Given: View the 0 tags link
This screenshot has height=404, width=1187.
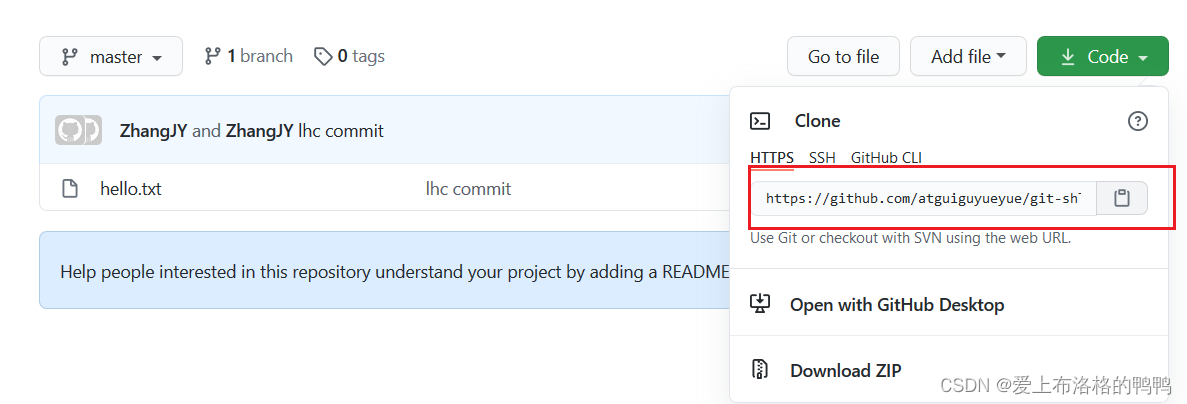Looking at the screenshot, I should click(x=349, y=56).
